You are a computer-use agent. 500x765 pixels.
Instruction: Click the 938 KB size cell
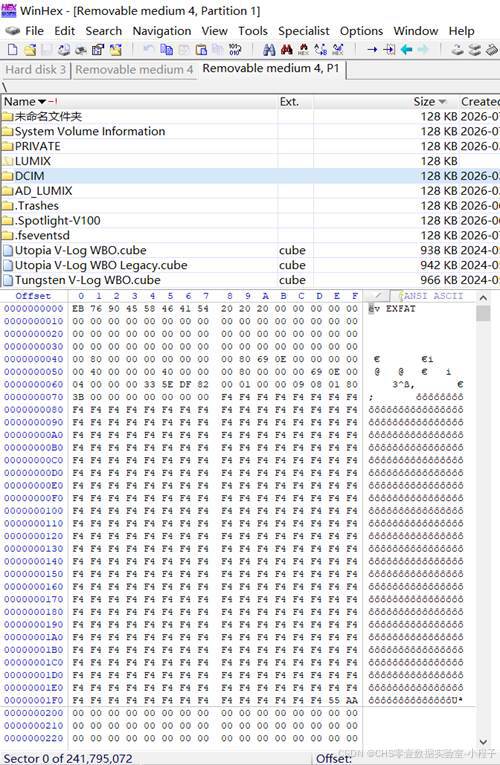pyautogui.click(x=439, y=250)
